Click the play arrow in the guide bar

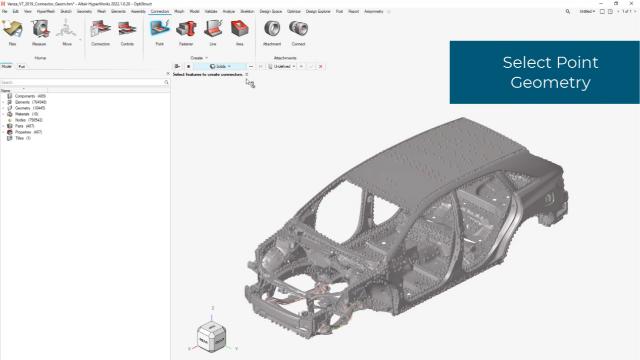click(x=301, y=66)
